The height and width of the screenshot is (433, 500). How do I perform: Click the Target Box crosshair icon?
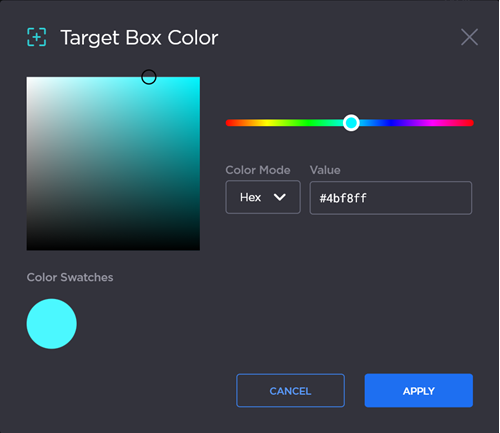coord(36,37)
